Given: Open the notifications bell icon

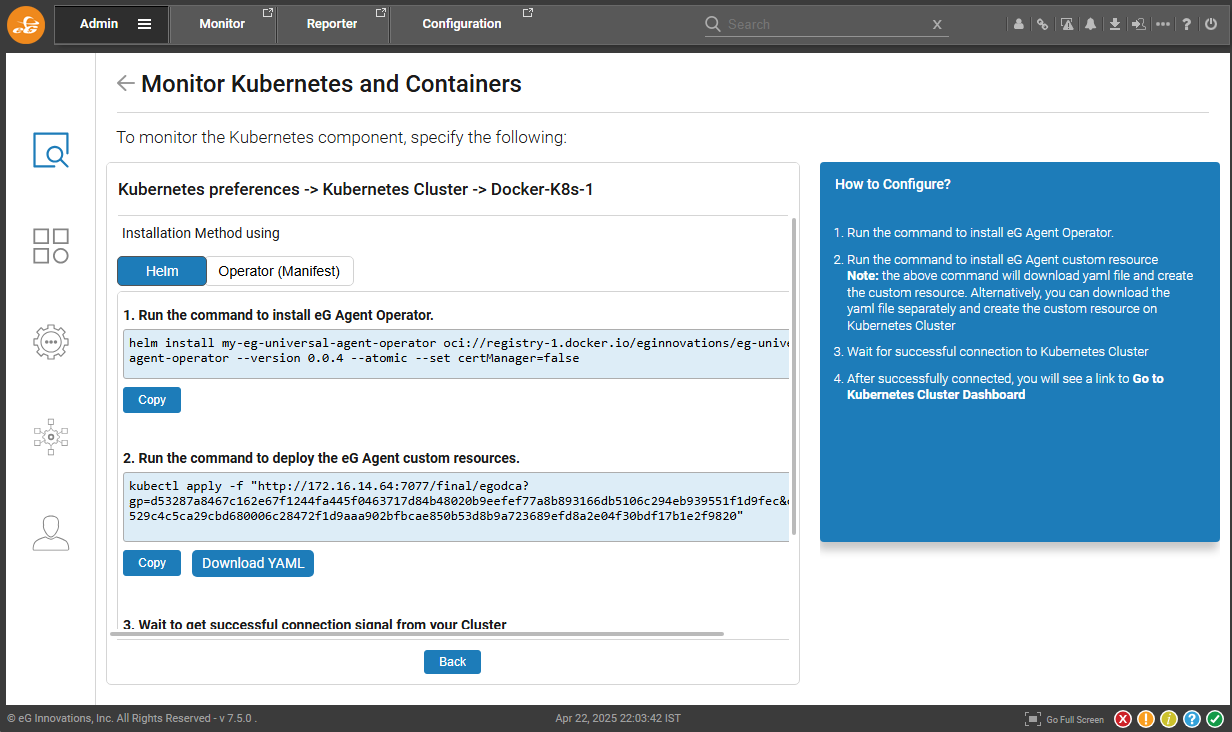Looking at the screenshot, I should (x=1091, y=25).
